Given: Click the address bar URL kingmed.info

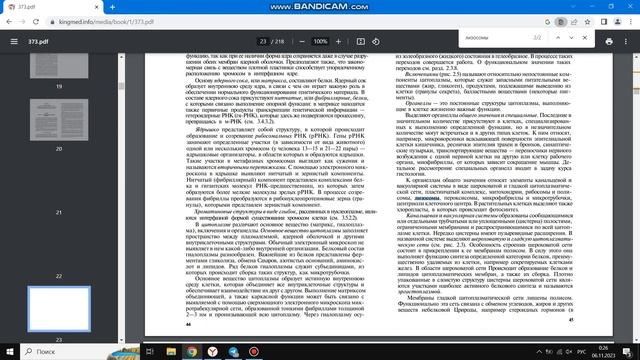Looking at the screenshot, I should click(x=106, y=22).
